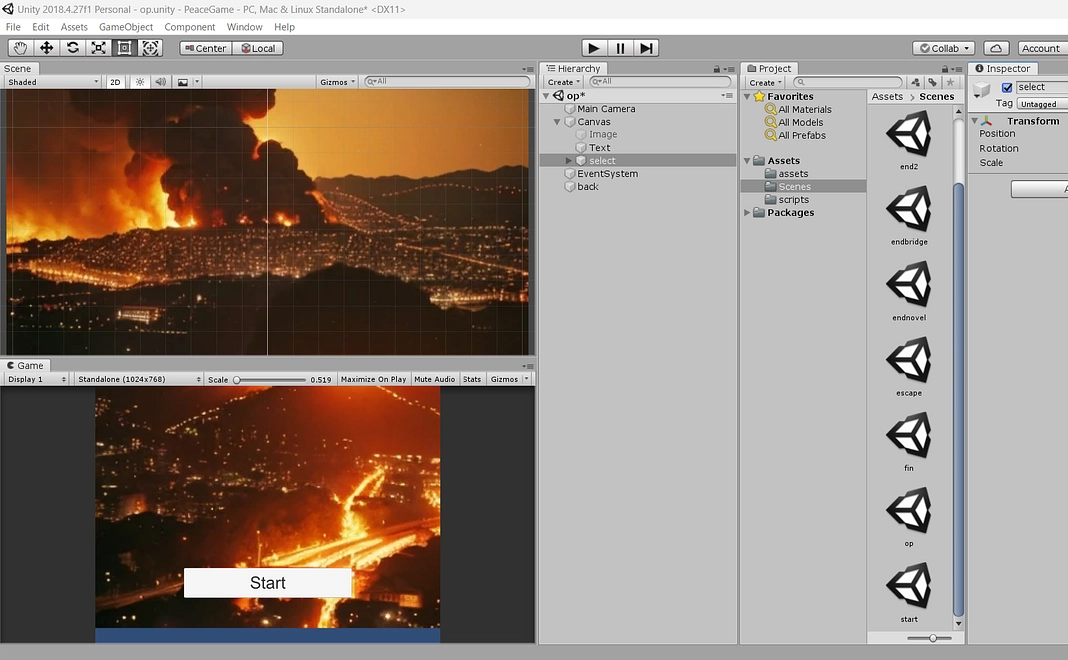This screenshot has width=1068, height=660.
Task: Select the Scale tool
Action: 98,48
